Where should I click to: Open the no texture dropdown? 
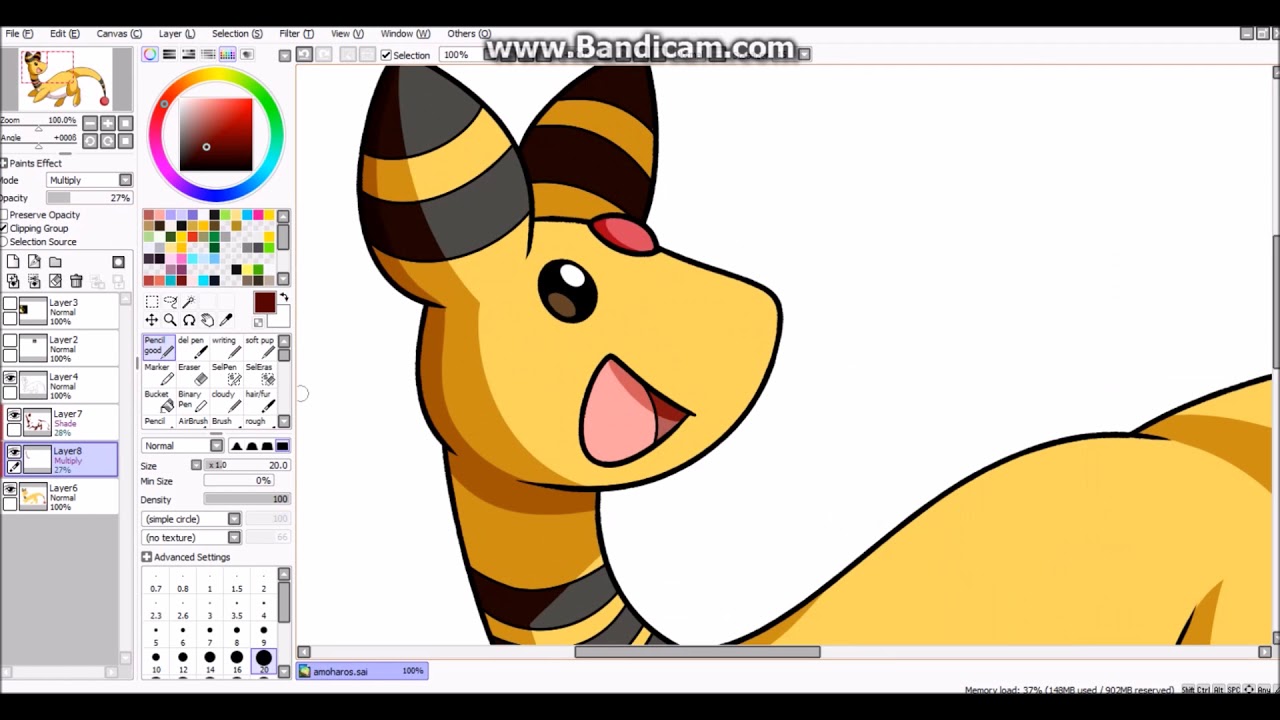192,538
